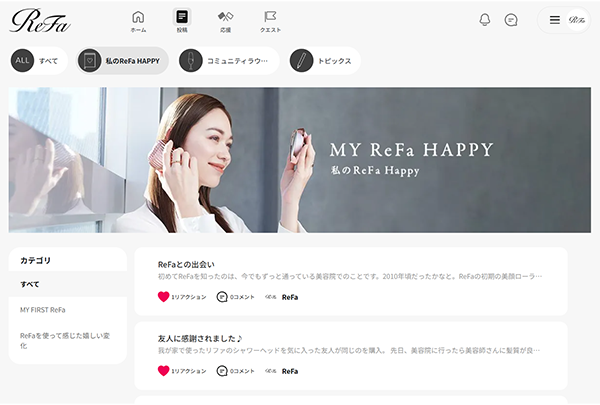Open the post titled ReFaとの出会い
This screenshot has width=600, height=405.
click(x=186, y=265)
